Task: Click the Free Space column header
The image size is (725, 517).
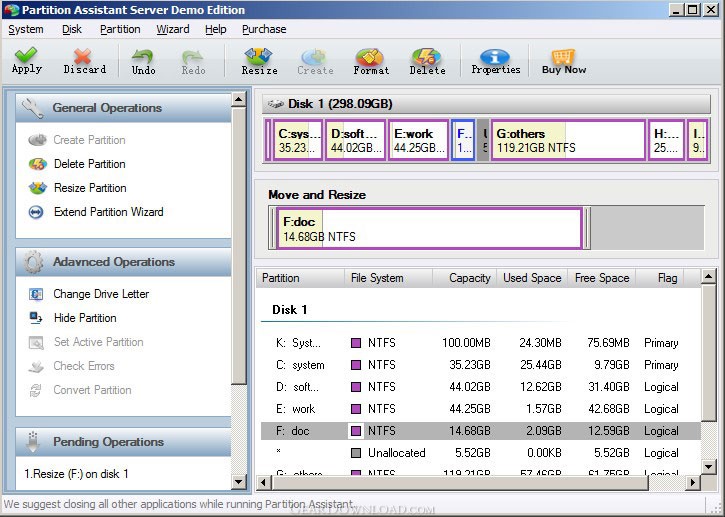Action: tap(601, 278)
